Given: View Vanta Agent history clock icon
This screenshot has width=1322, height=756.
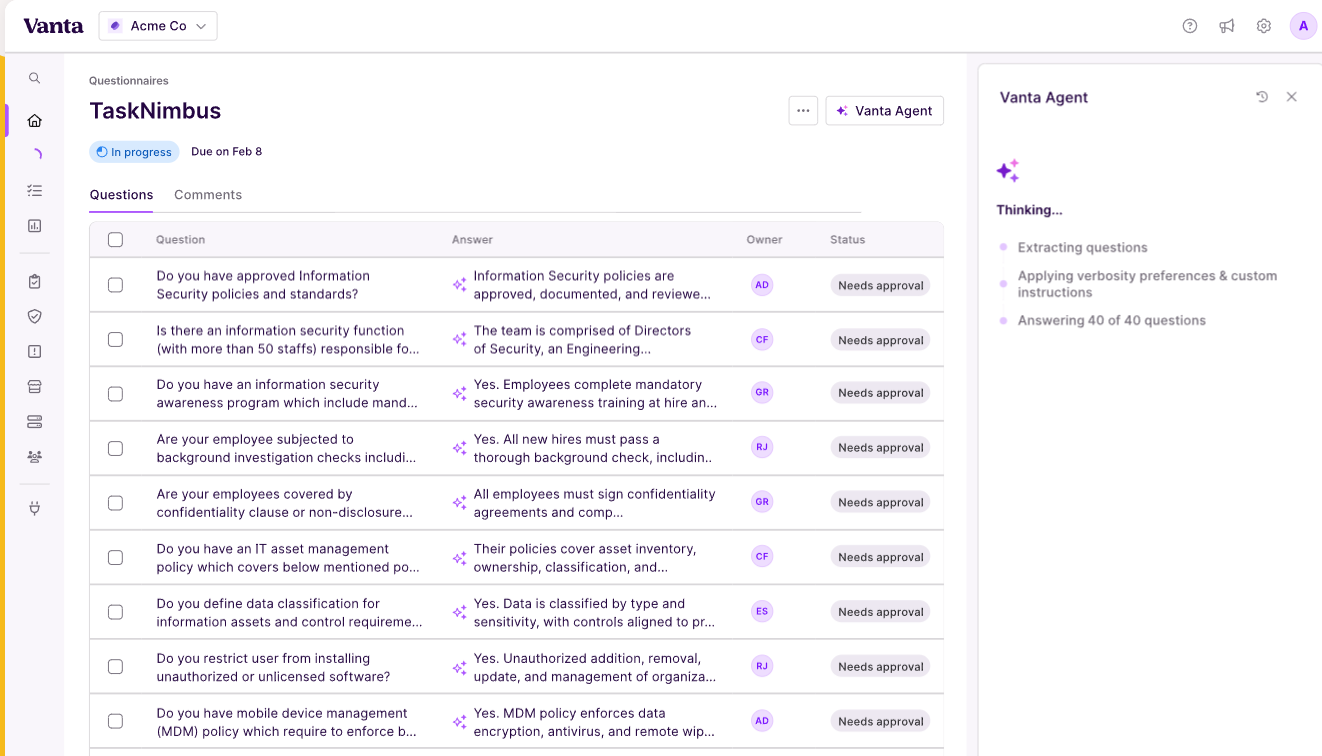Looking at the screenshot, I should 1262,97.
